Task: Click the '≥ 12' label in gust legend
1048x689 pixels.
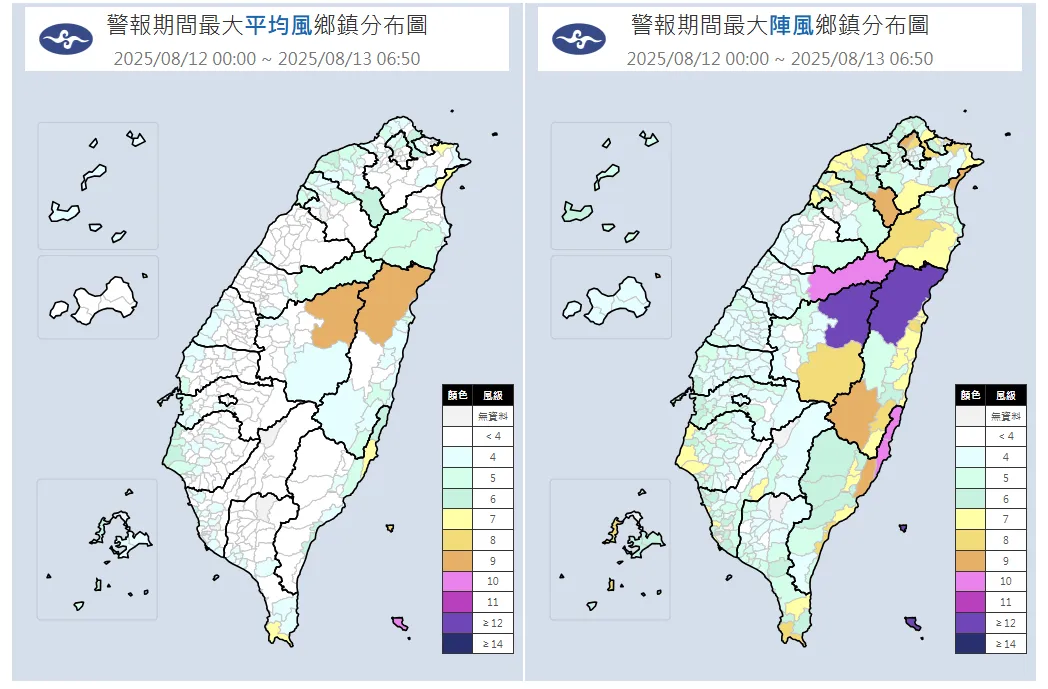Action: click(1006, 624)
